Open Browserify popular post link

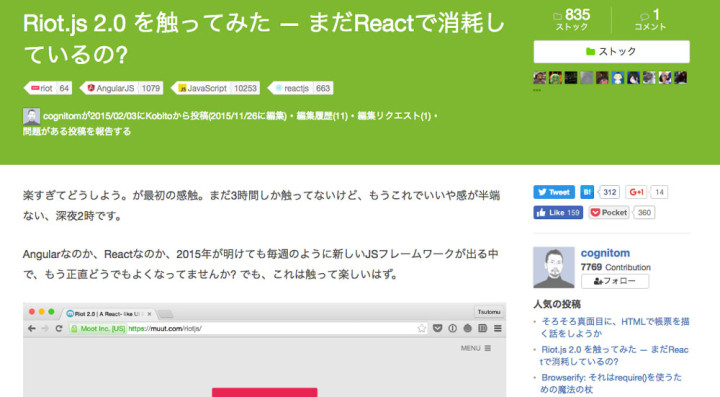(611, 383)
